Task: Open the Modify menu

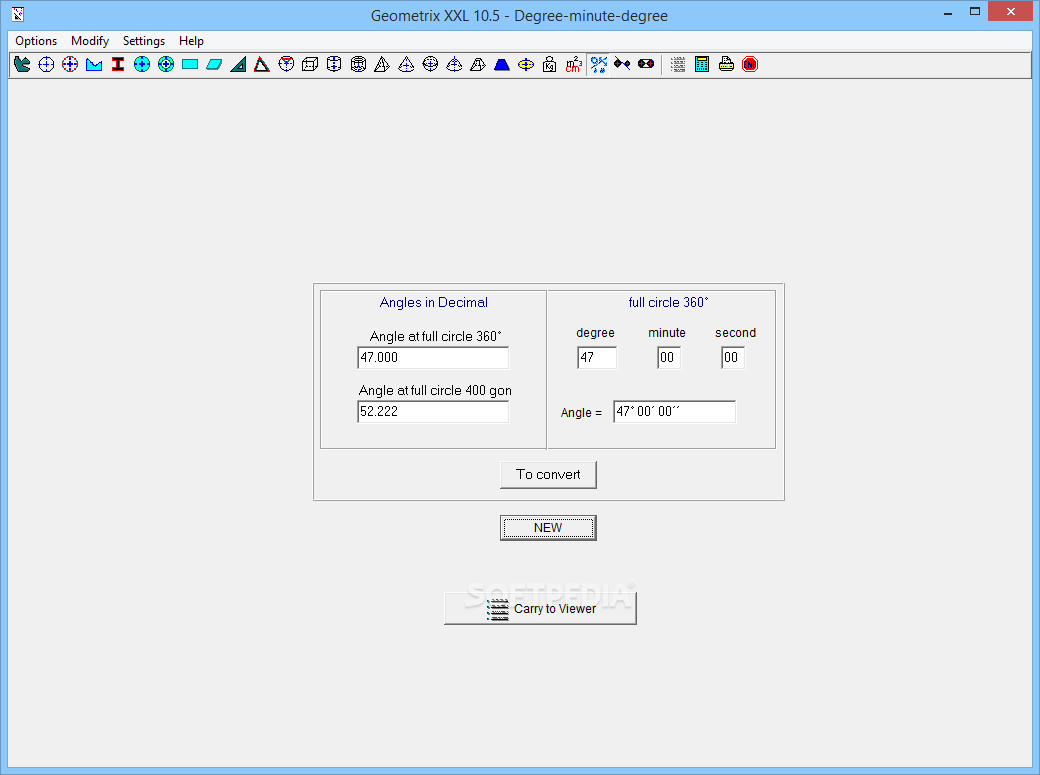Action: [90, 41]
